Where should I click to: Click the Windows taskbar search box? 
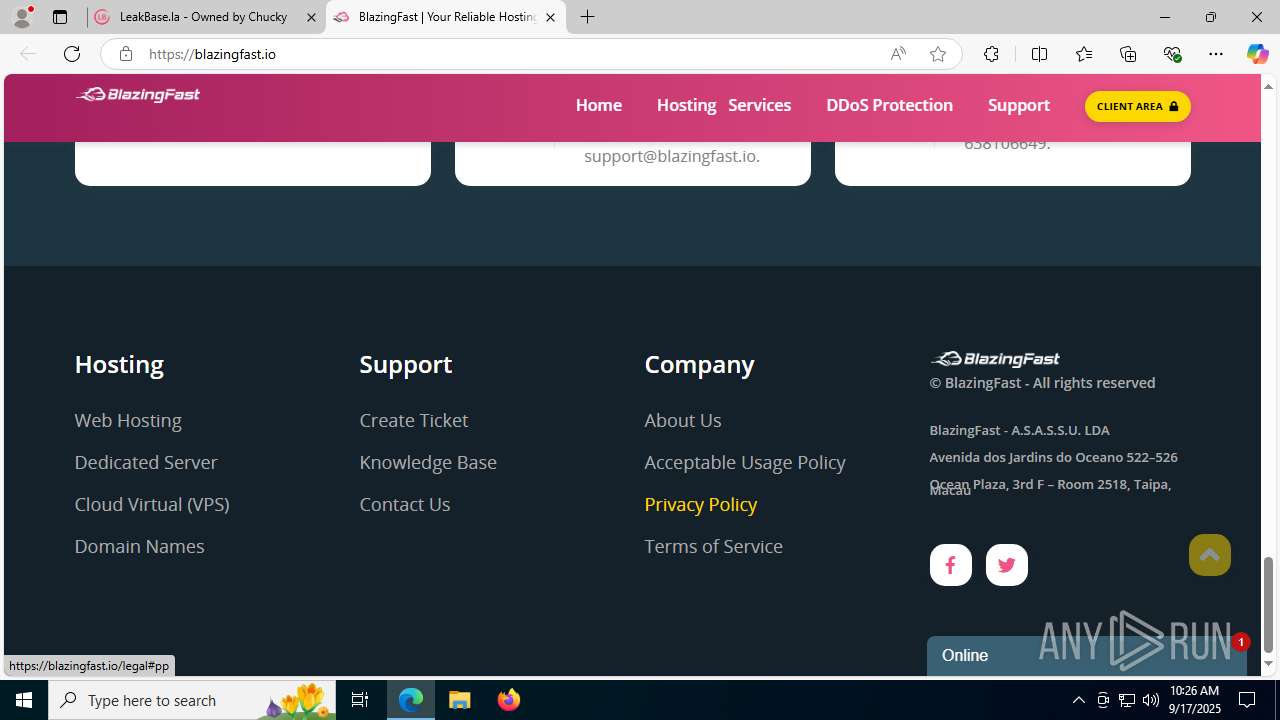[191, 700]
